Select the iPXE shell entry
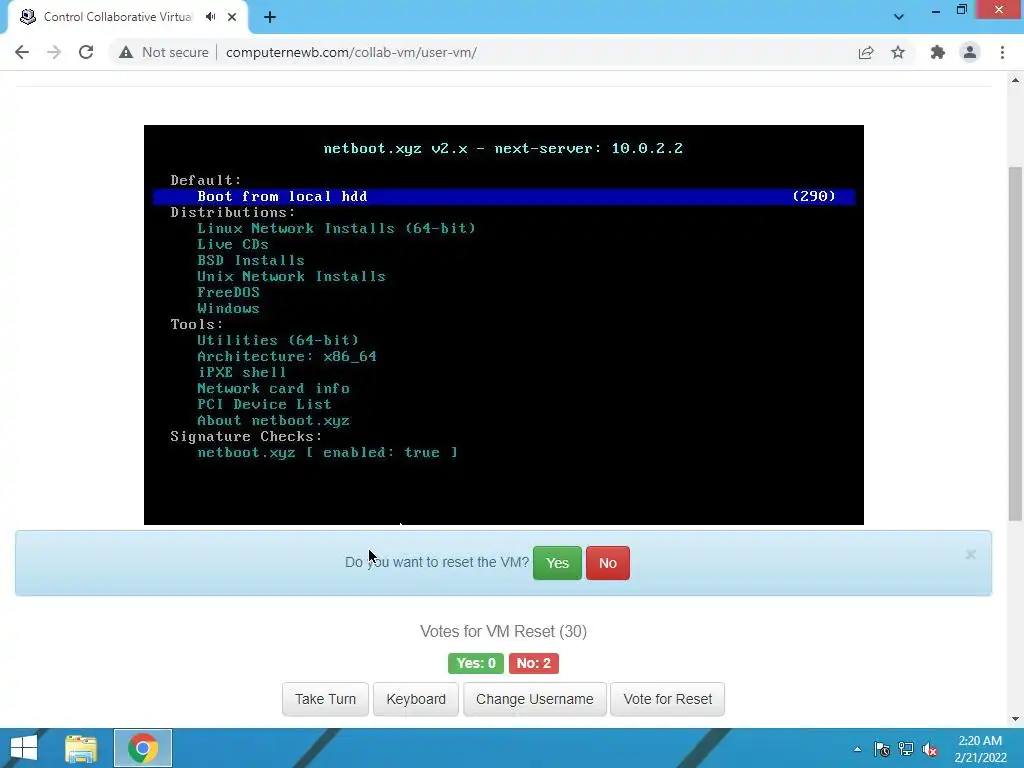The width and height of the screenshot is (1024, 768). pos(242,372)
